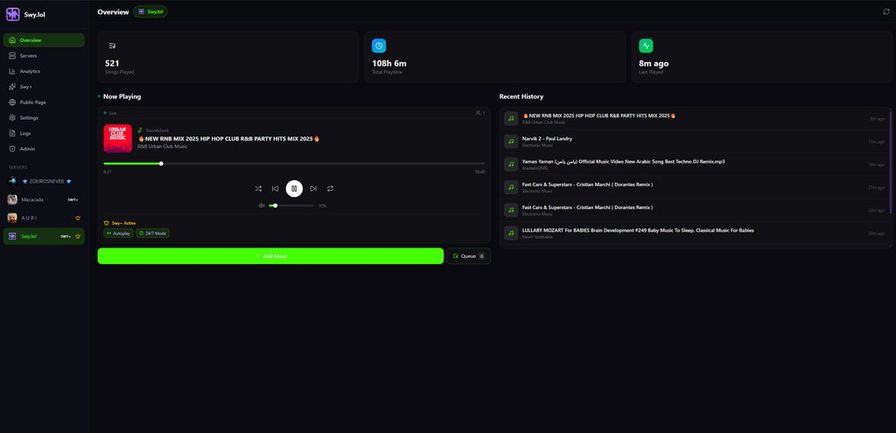
Task: Click the refresh icon at top right
Action: click(x=885, y=12)
